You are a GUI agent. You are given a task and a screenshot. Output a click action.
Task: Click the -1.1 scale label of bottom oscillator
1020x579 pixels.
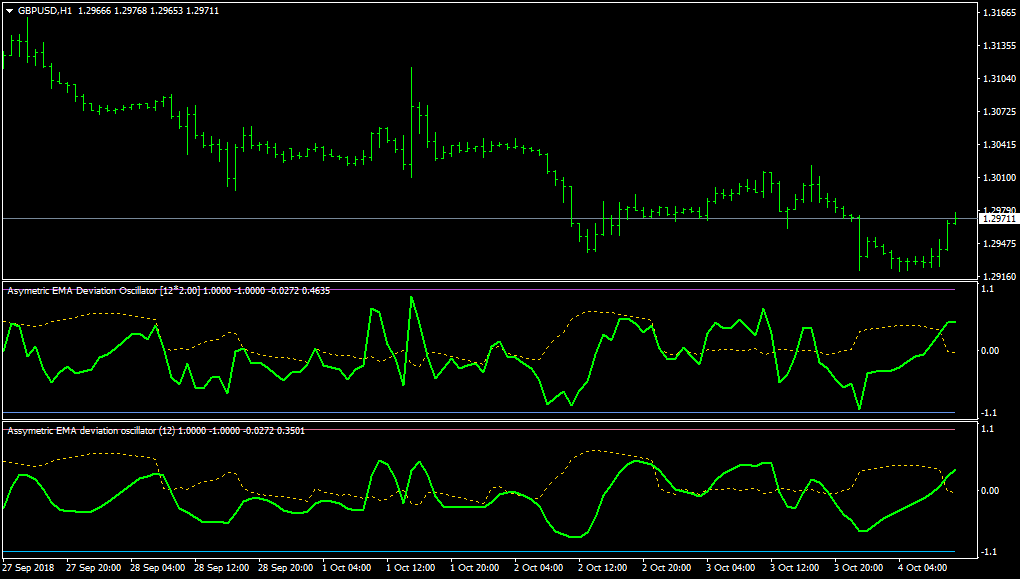point(987,552)
